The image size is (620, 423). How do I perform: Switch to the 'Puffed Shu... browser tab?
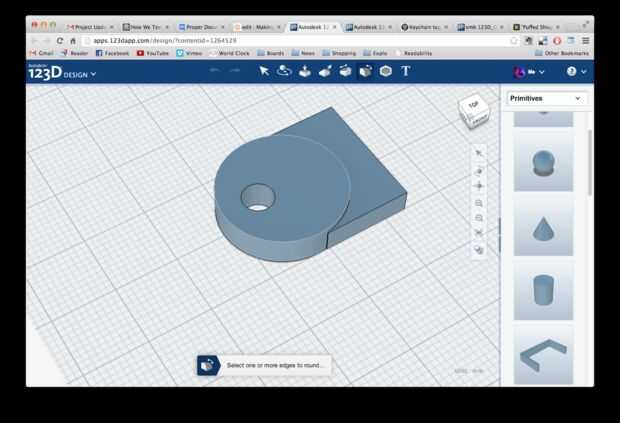(536, 27)
